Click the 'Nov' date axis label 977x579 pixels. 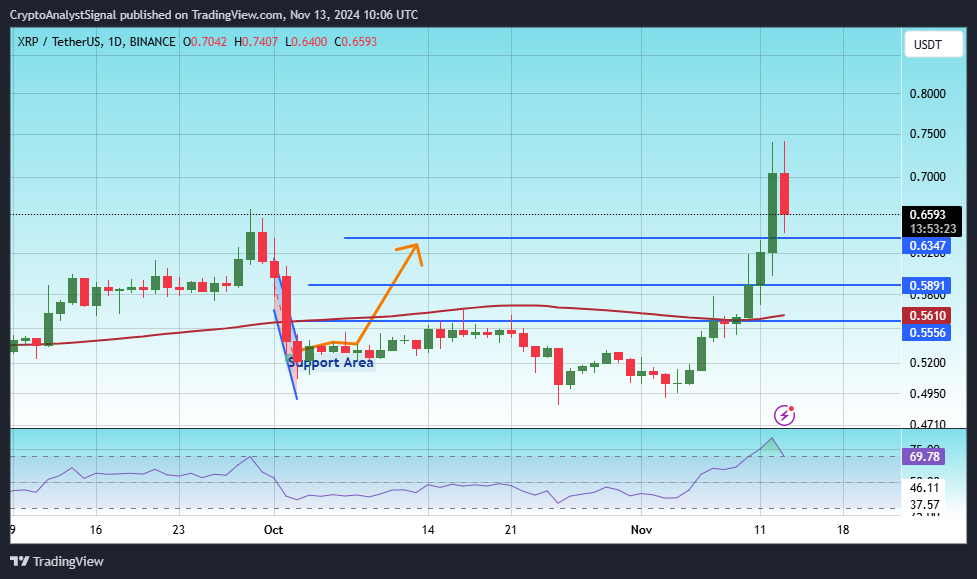(x=641, y=530)
